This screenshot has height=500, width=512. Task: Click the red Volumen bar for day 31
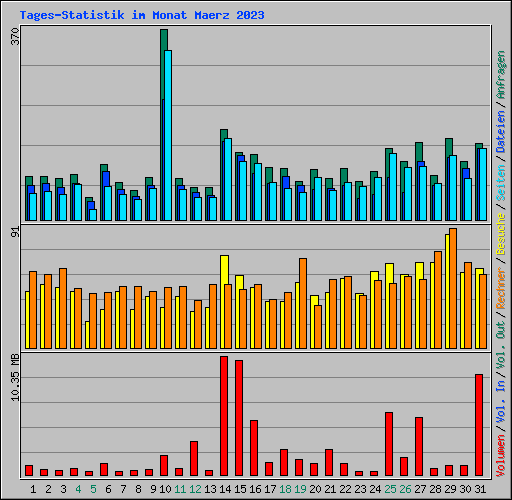pos(479,425)
